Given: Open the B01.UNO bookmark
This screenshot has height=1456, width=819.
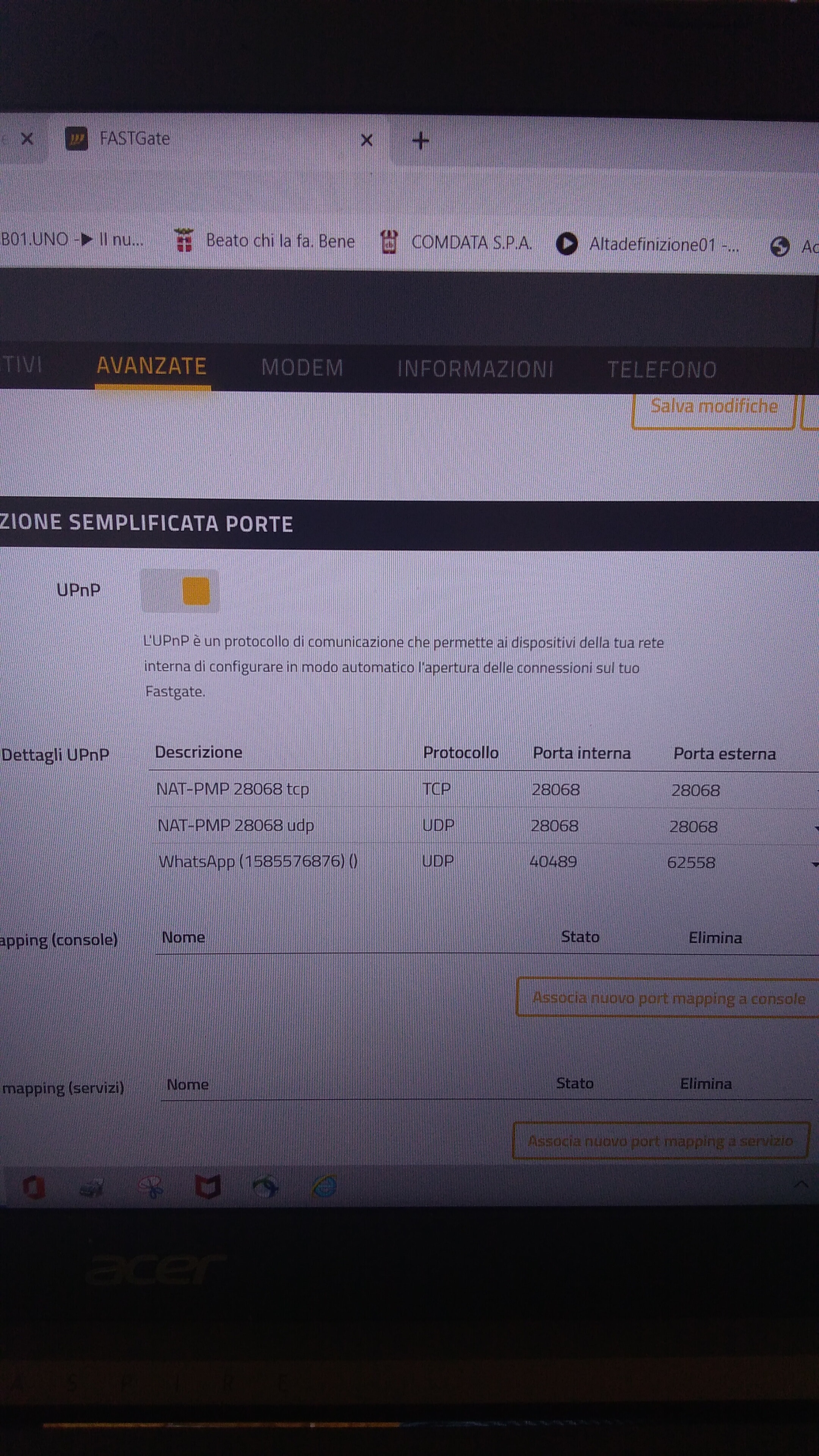Looking at the screenshot, I should pyautogui.click(x=72, y=239).
